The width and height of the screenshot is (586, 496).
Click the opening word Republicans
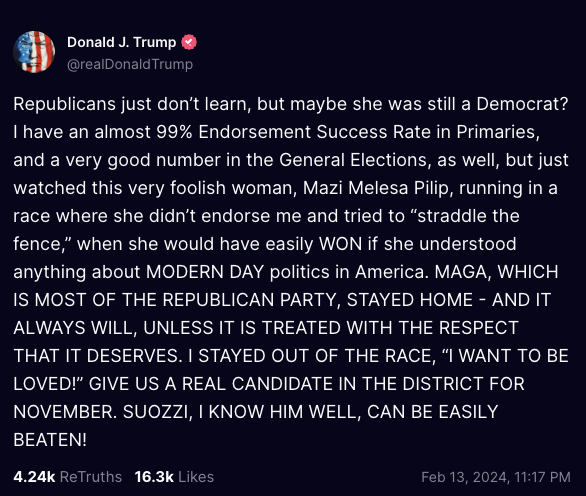64,104
